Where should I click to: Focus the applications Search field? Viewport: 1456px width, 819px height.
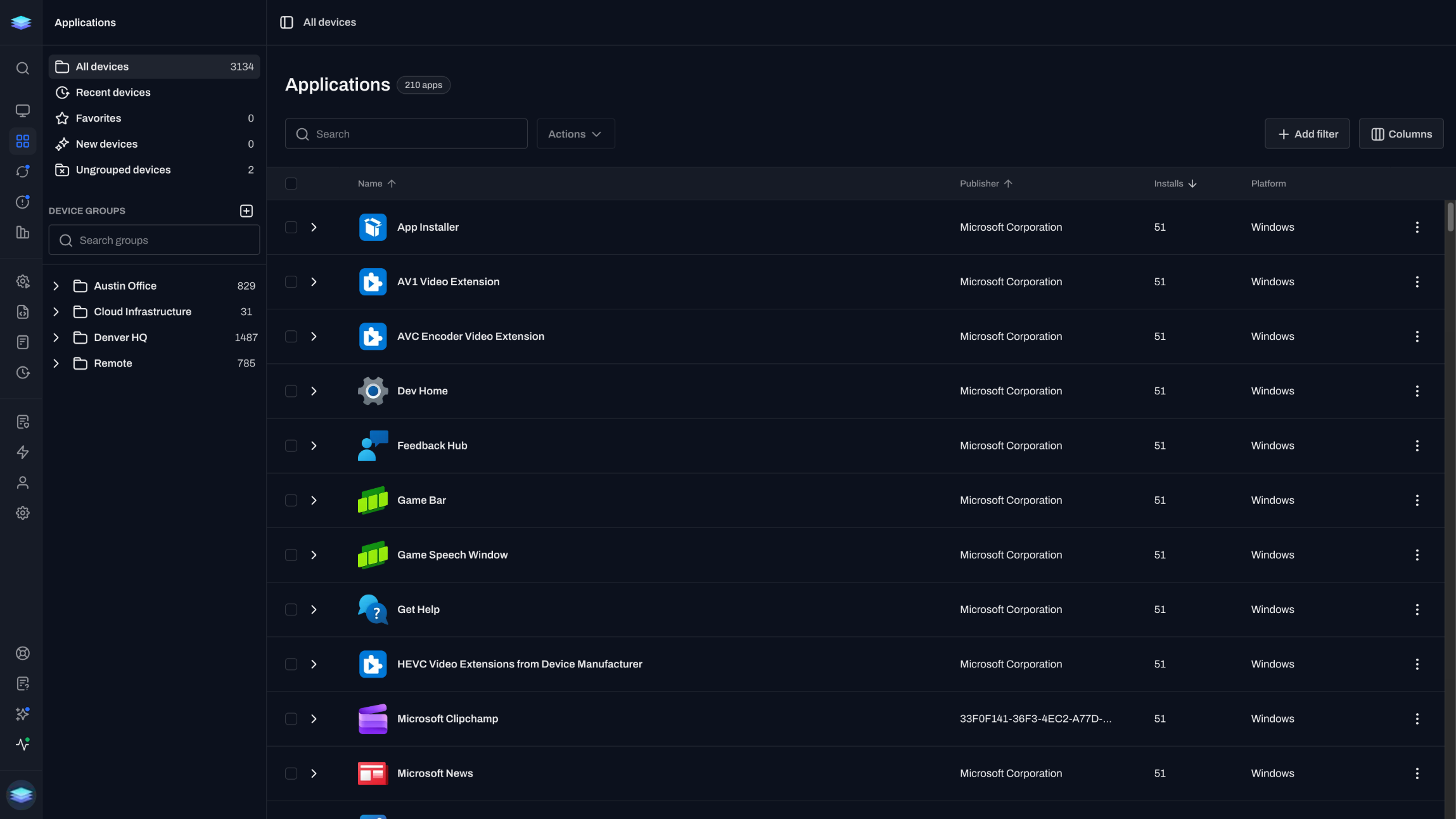pyautogui.click(x=406, y=134)
